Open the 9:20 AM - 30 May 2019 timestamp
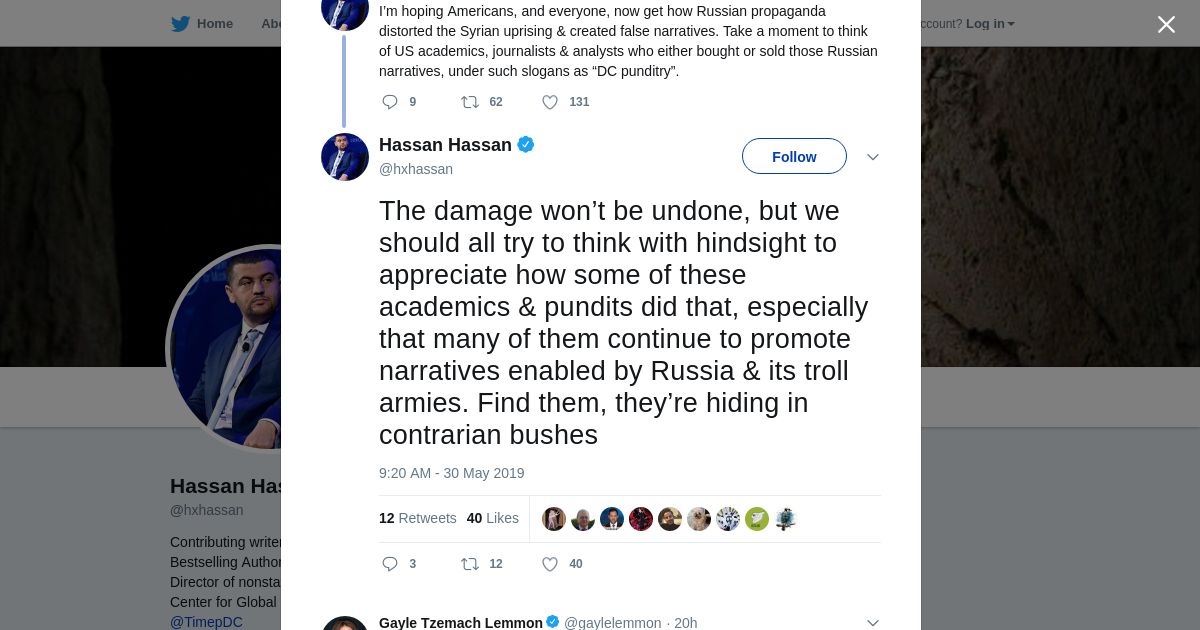This screenshot has height=630, width=1200. (451, 473)
